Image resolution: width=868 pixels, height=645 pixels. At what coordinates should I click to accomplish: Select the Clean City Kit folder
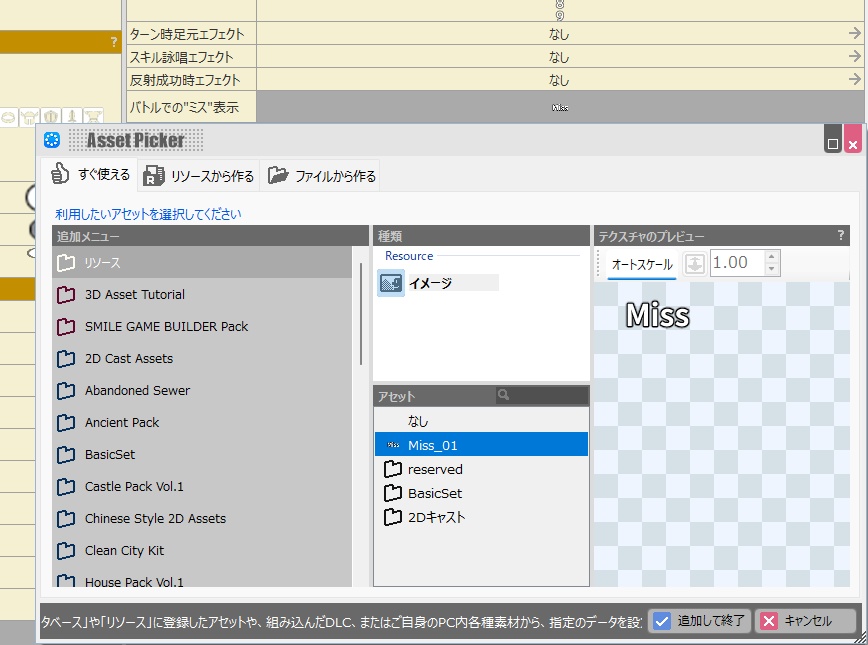tap(202, 550)
